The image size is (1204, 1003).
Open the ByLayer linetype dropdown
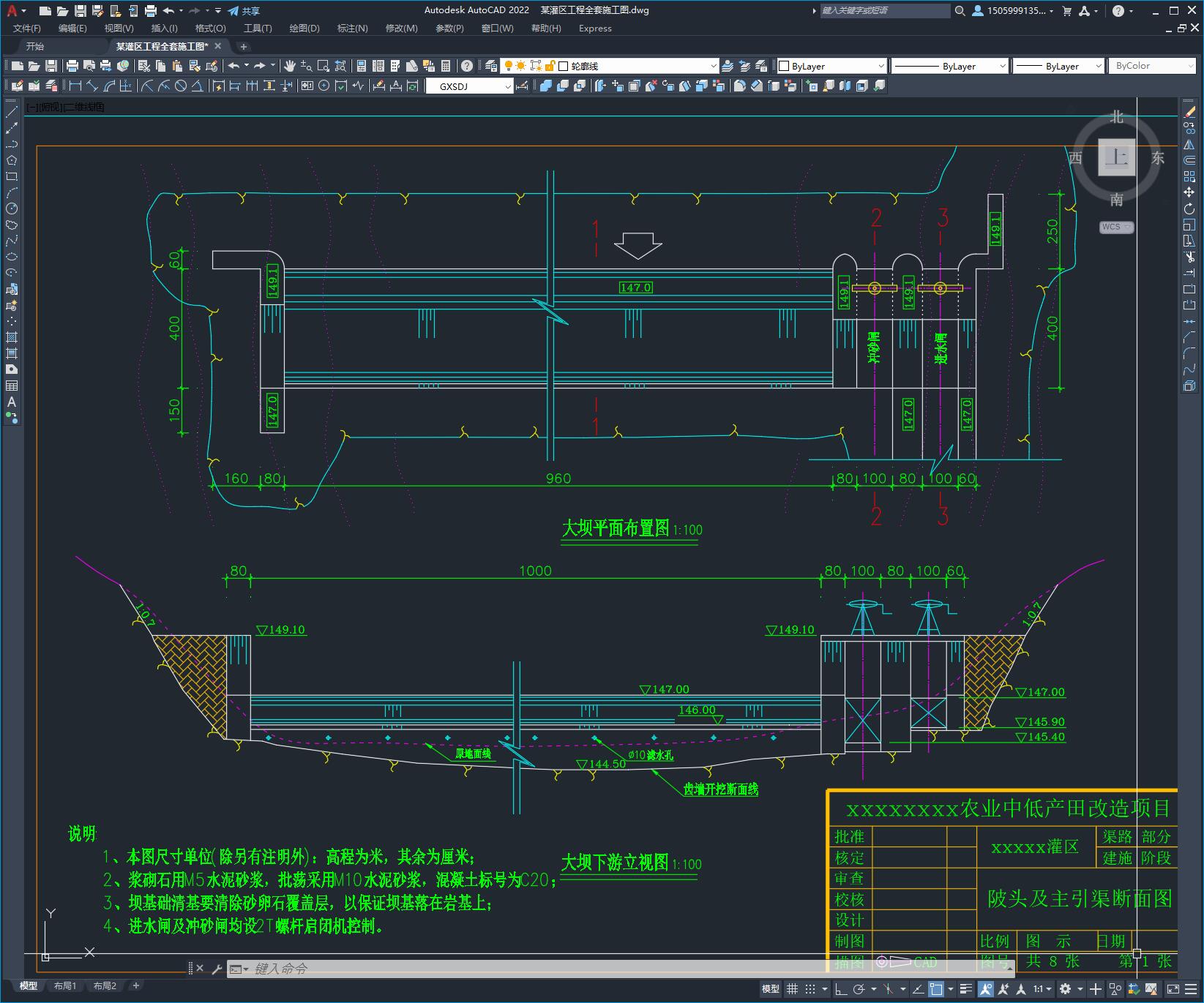1002,66
